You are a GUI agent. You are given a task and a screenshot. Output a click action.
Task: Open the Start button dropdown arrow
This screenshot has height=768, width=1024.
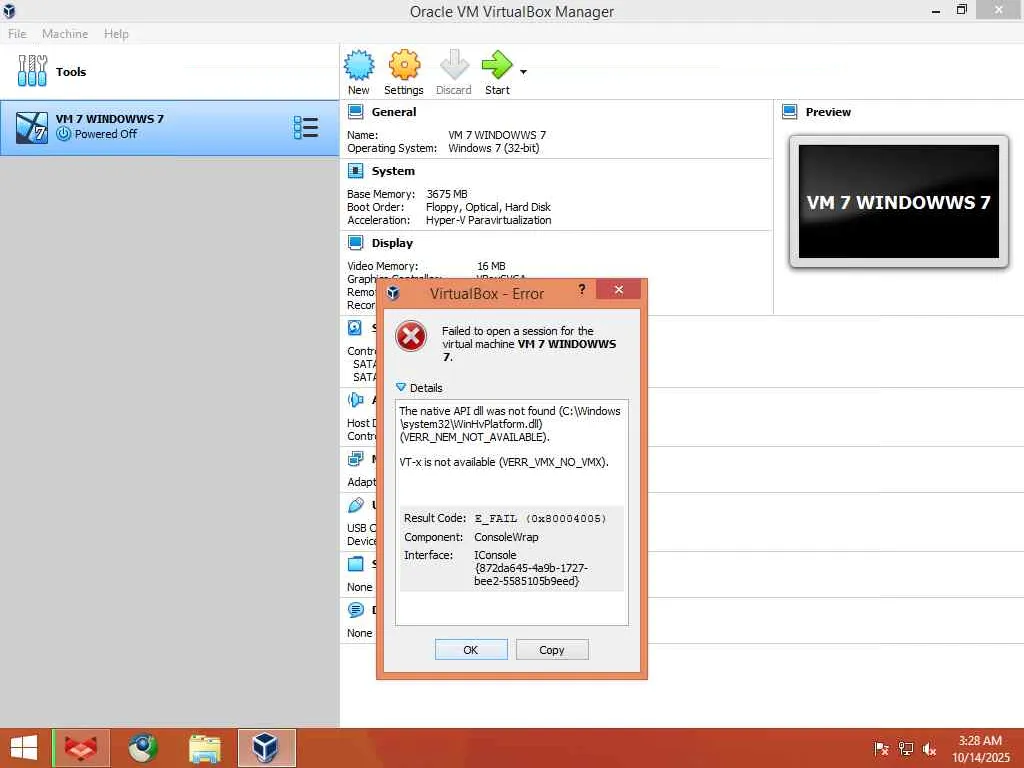(523, 72)
